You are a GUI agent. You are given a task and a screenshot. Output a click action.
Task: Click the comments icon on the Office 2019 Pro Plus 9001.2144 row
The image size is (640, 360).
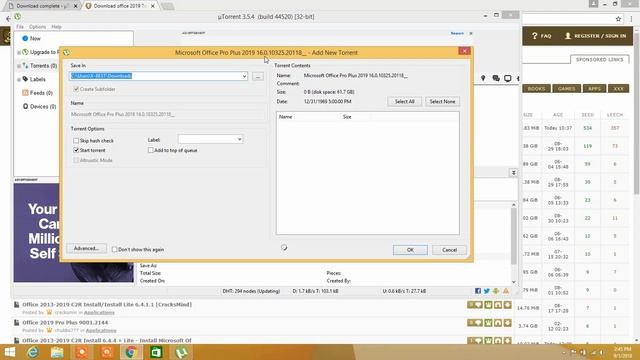476,322
